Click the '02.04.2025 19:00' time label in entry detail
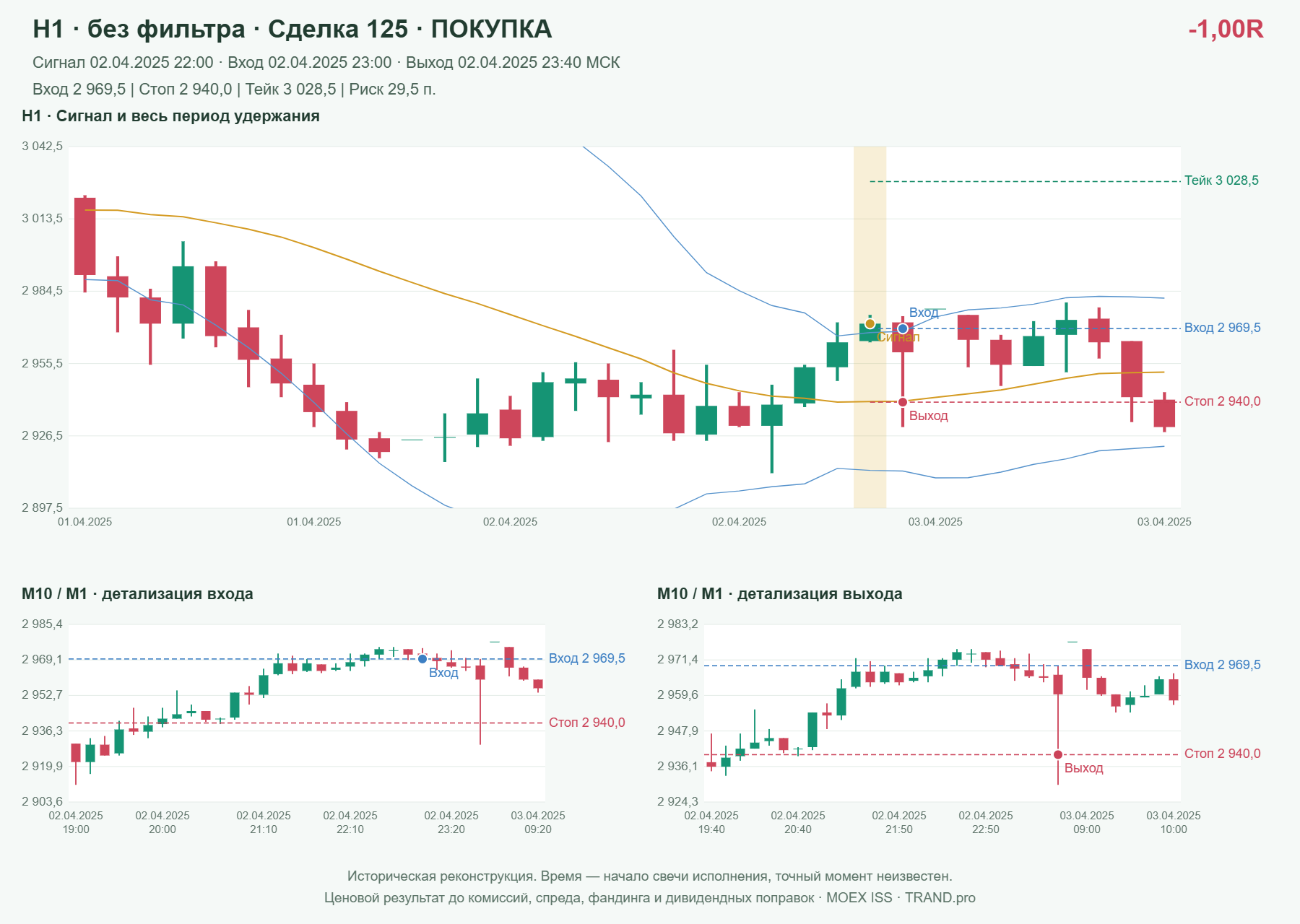Viewport: 1300px width, 924px height. pyautogui.click(x=76, y=822)
